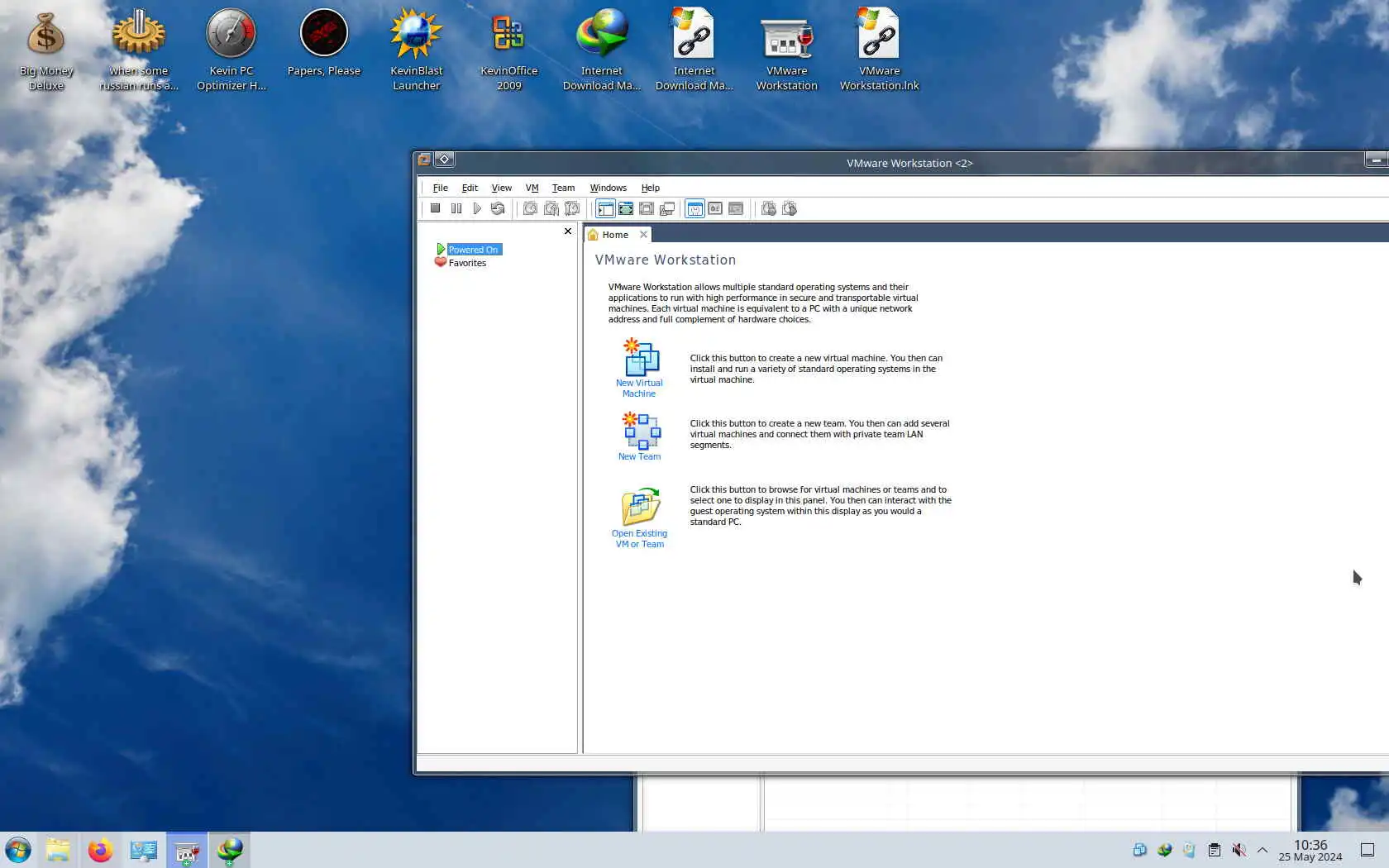1389x868 pixels.
Task: Click the muted volume tray icon
Action: click(1239, 850)
